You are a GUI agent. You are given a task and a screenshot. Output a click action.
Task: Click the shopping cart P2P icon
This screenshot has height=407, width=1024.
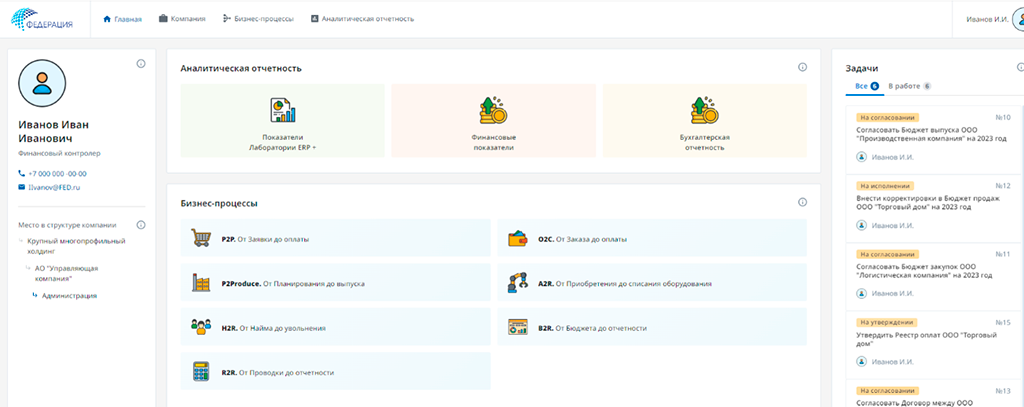[x=200, y=238]
